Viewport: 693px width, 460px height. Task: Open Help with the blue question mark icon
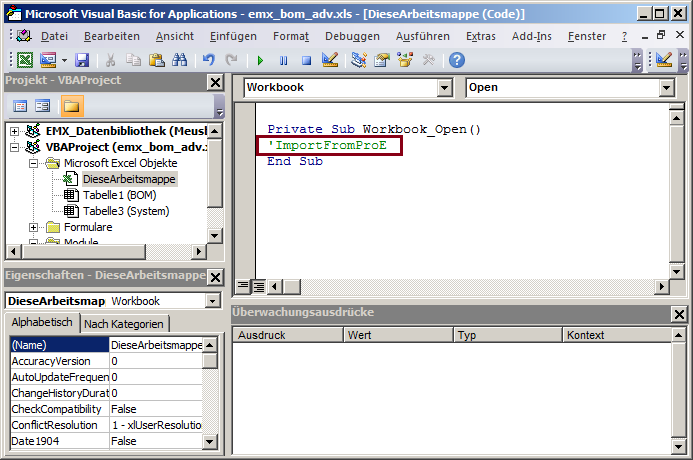pyautogui.click(x=456, y=61)
